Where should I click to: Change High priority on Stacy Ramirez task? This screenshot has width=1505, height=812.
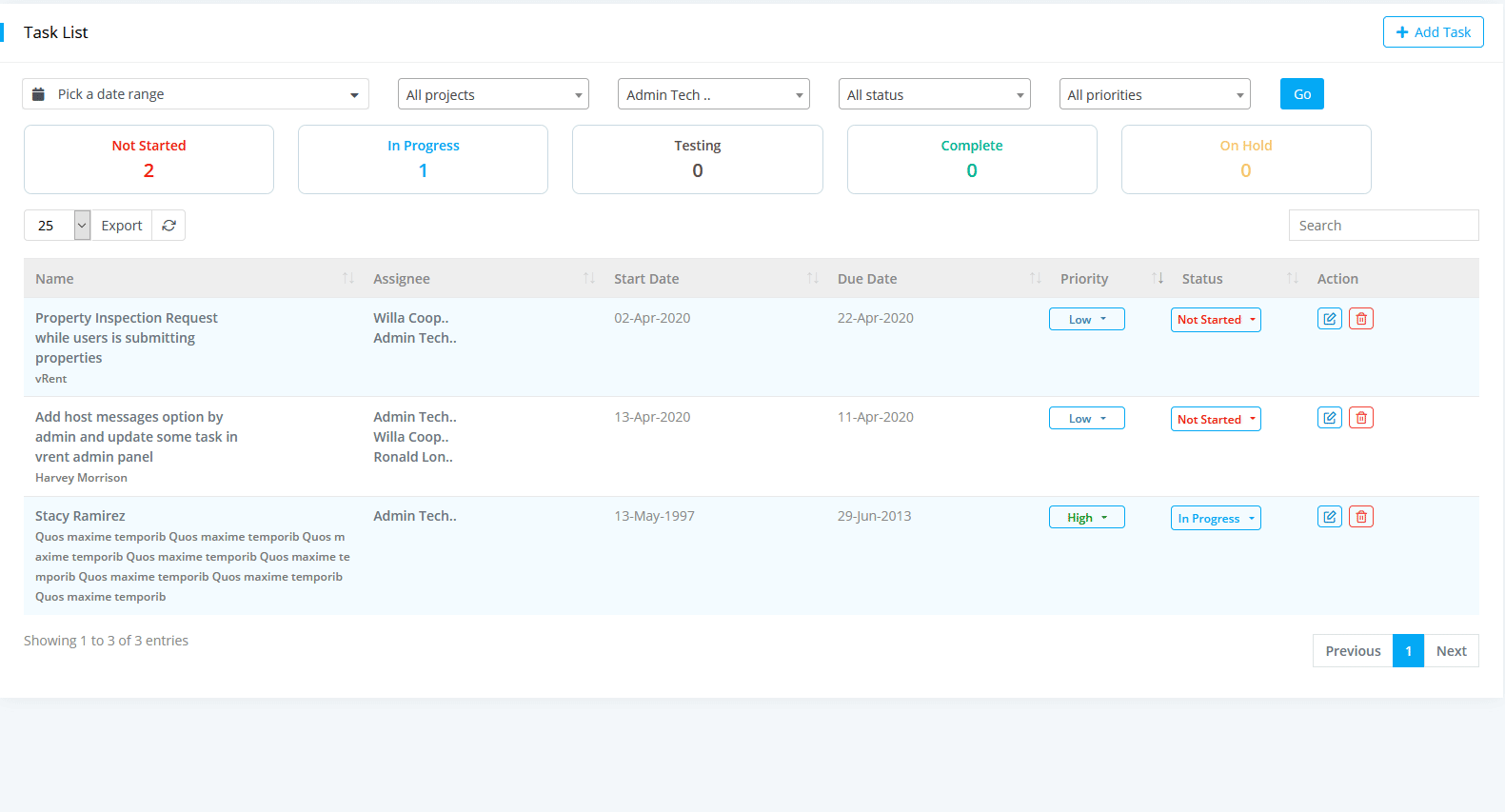tap(1086, 518)
